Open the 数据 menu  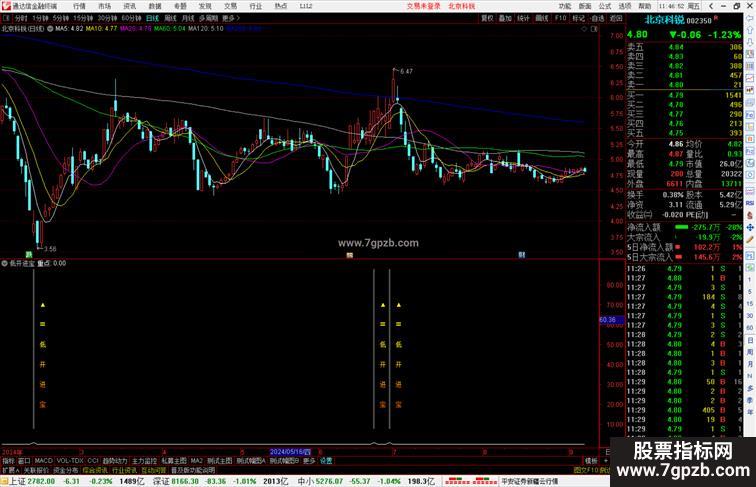pos(155,6)
